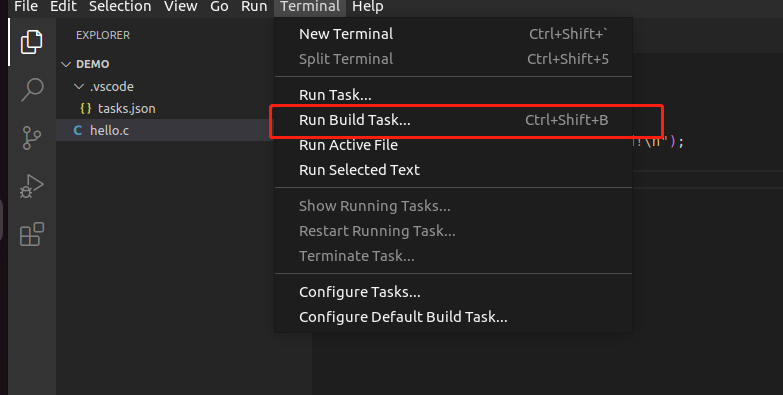Click the C language icon beside hello.c
The height and width of the screenshot is (395, 783).
(78, 130)
